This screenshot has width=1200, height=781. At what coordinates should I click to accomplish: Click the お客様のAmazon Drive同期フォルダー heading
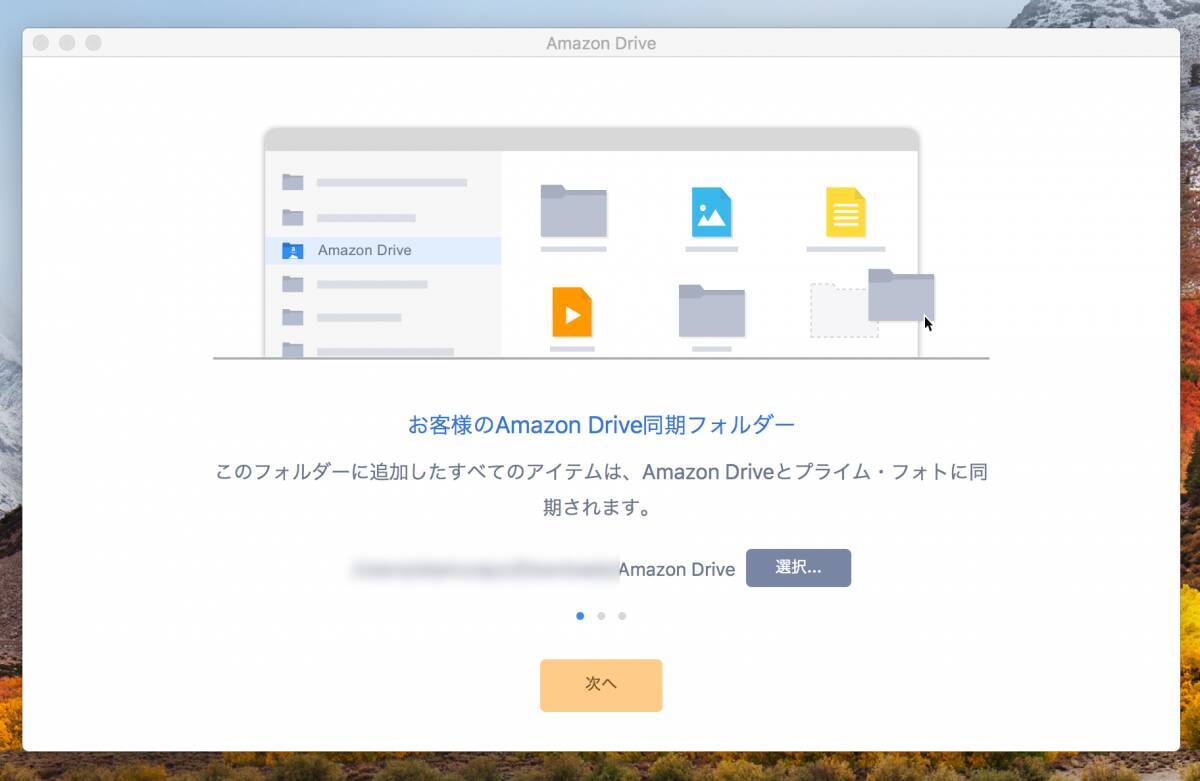tap(601, 425)
